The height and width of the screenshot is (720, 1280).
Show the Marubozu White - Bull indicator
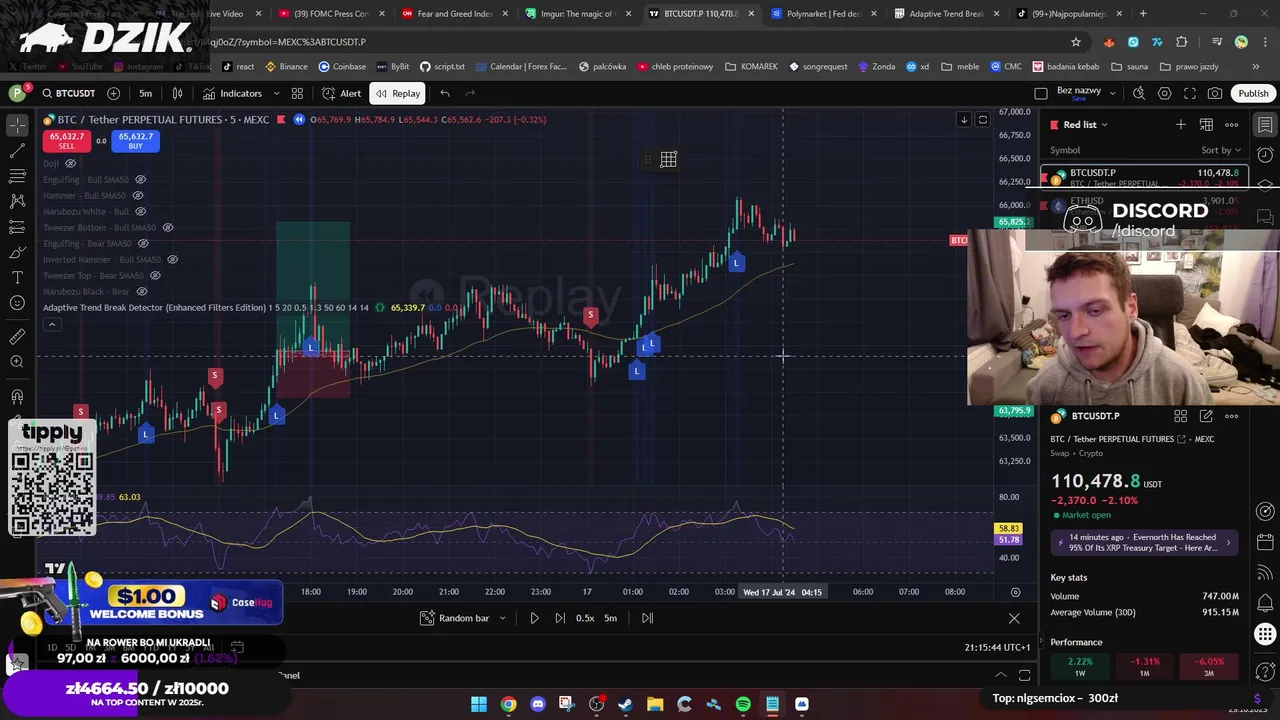coord(141,211)
